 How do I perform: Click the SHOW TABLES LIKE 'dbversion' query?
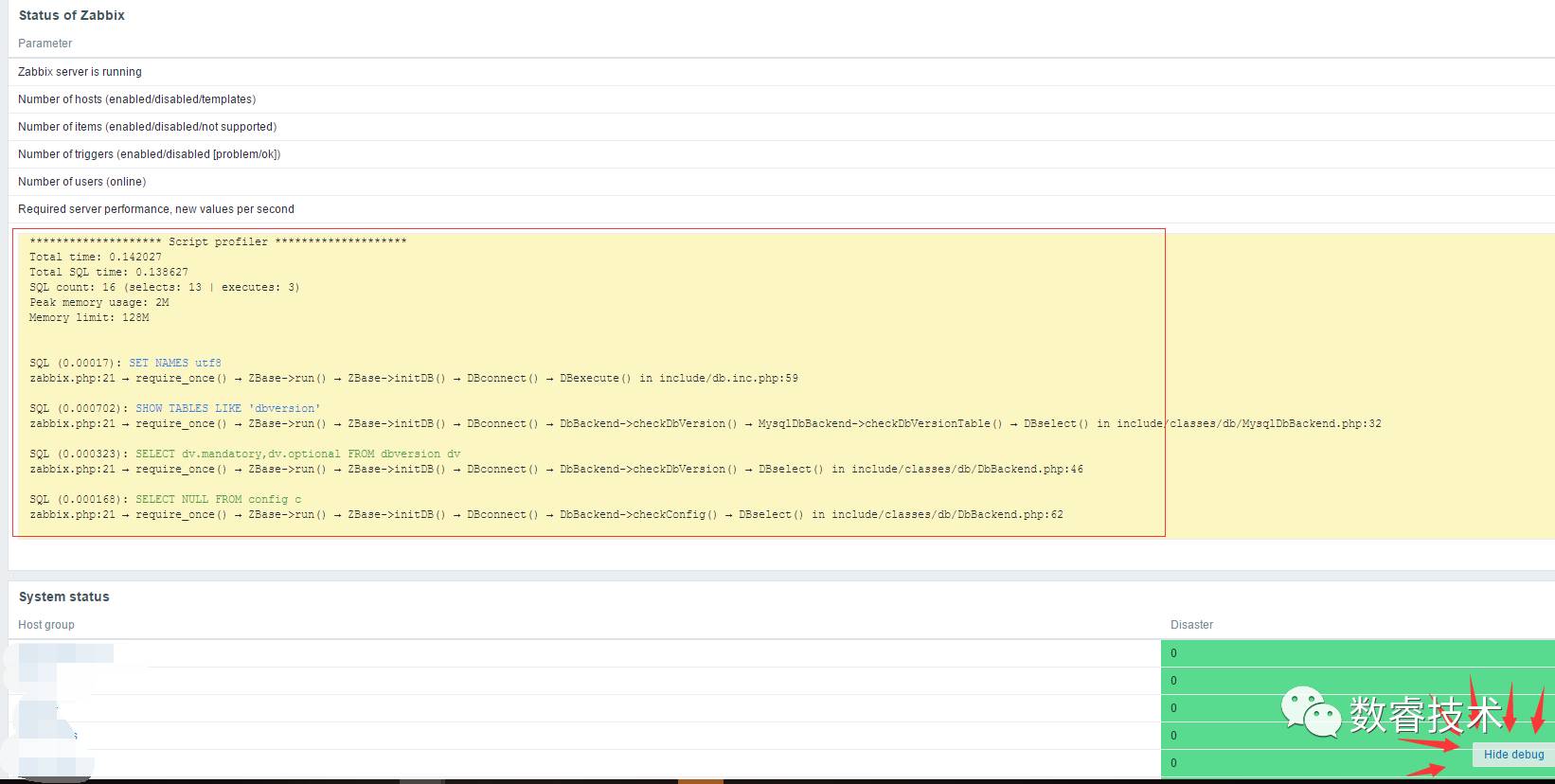pyautogui.click(x=228, y=408)
